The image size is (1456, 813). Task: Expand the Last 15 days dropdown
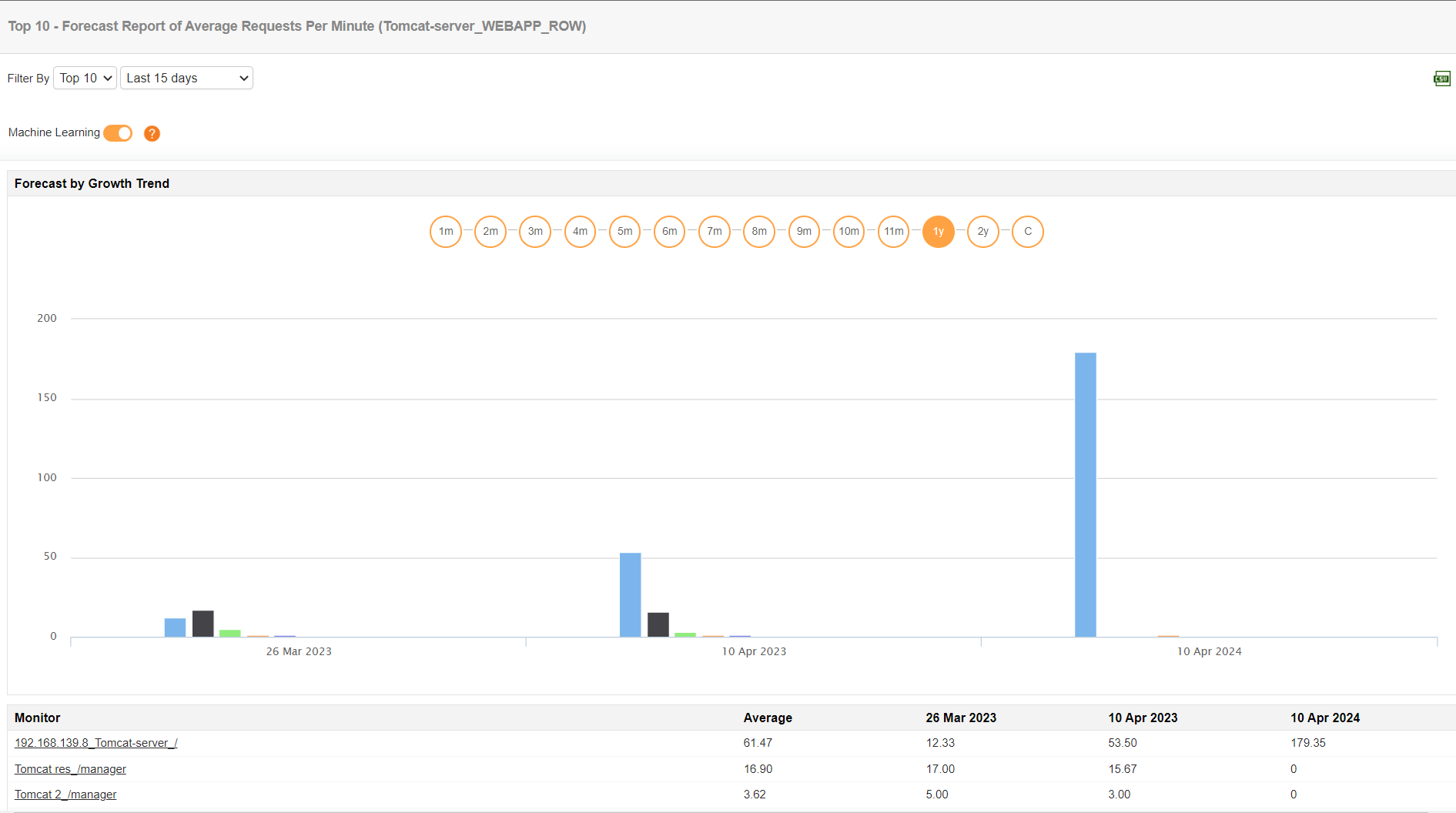186,78
